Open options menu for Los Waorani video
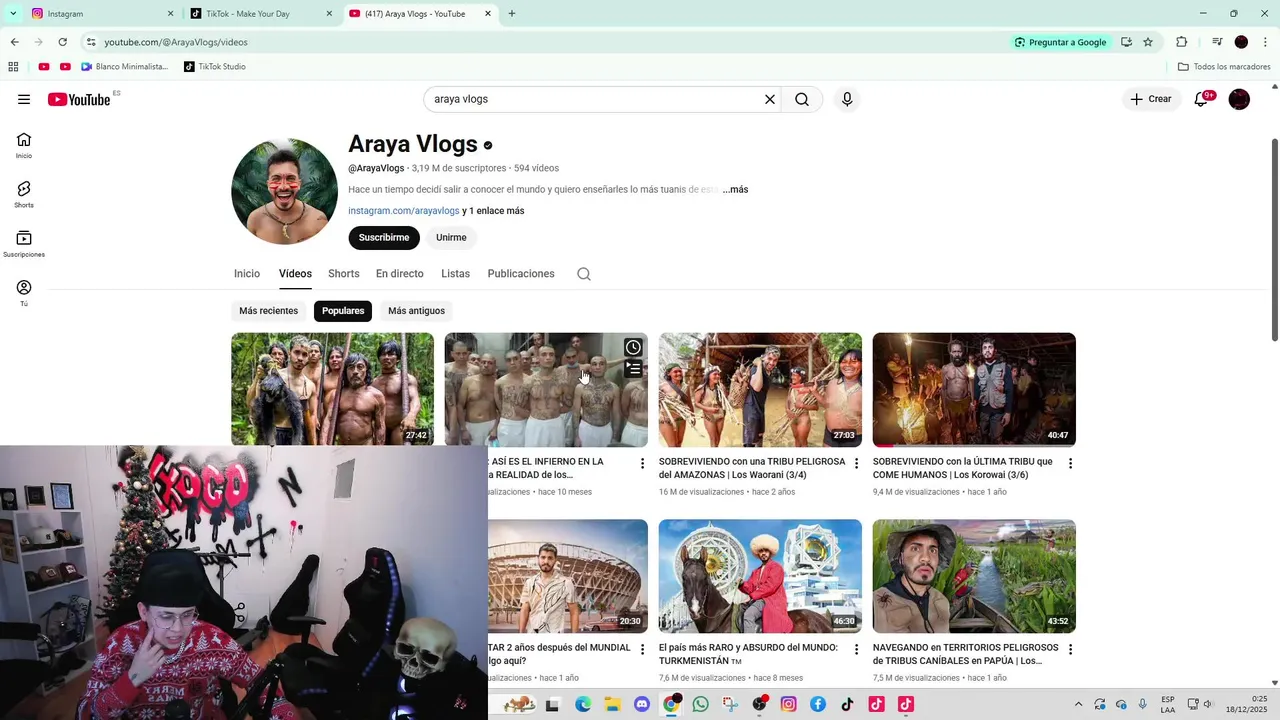Screen dimensions: 1280x720 [x=856, y=464]
